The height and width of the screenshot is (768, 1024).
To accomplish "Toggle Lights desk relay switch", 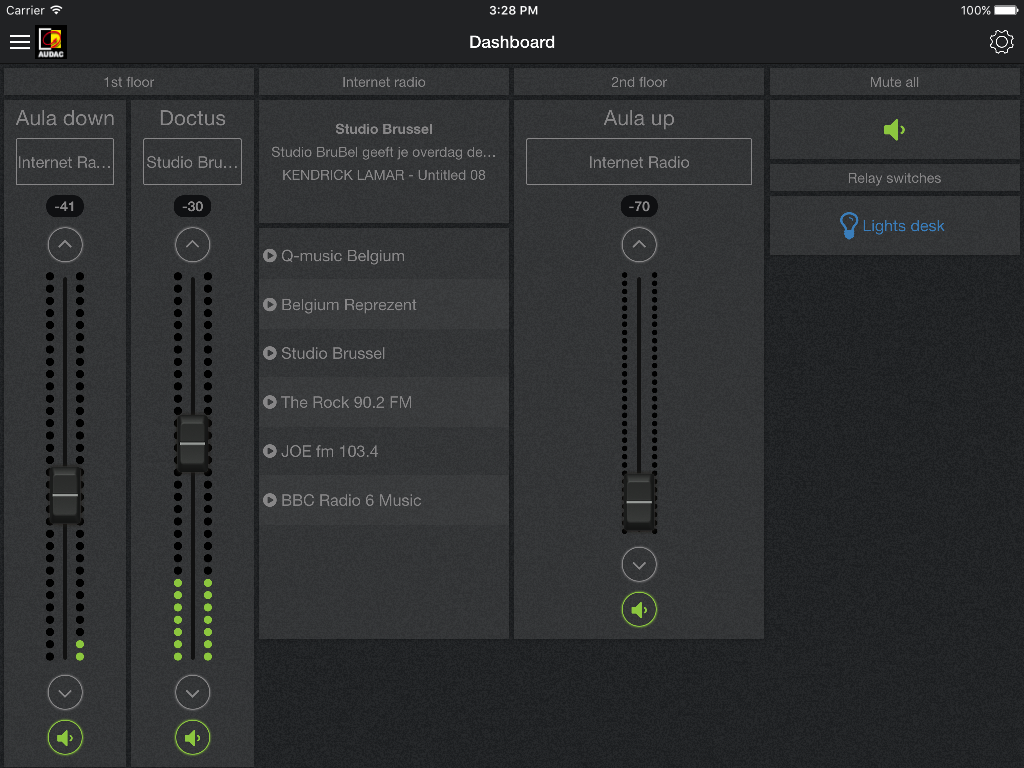I will click(894, 226).
